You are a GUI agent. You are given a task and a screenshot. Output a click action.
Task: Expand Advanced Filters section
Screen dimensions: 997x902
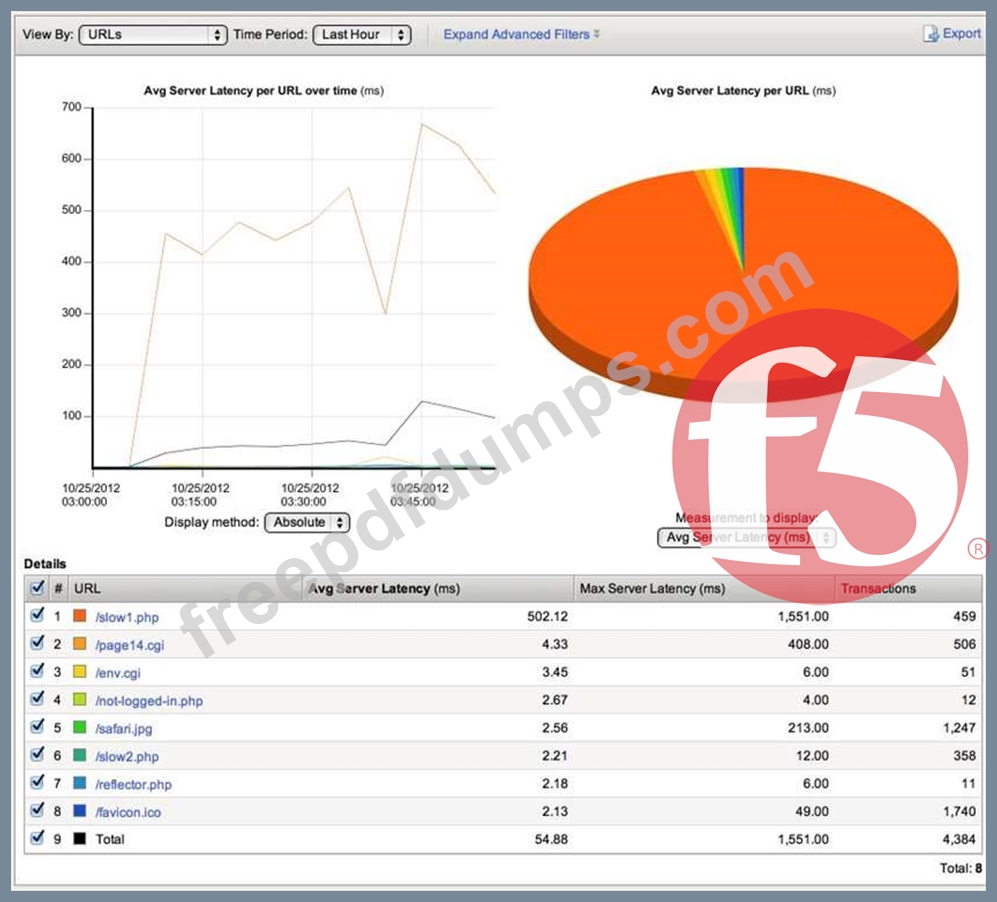(521, 34)
